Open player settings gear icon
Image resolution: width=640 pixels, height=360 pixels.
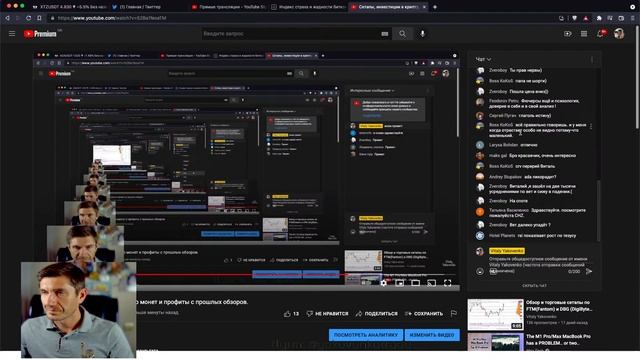383,283
